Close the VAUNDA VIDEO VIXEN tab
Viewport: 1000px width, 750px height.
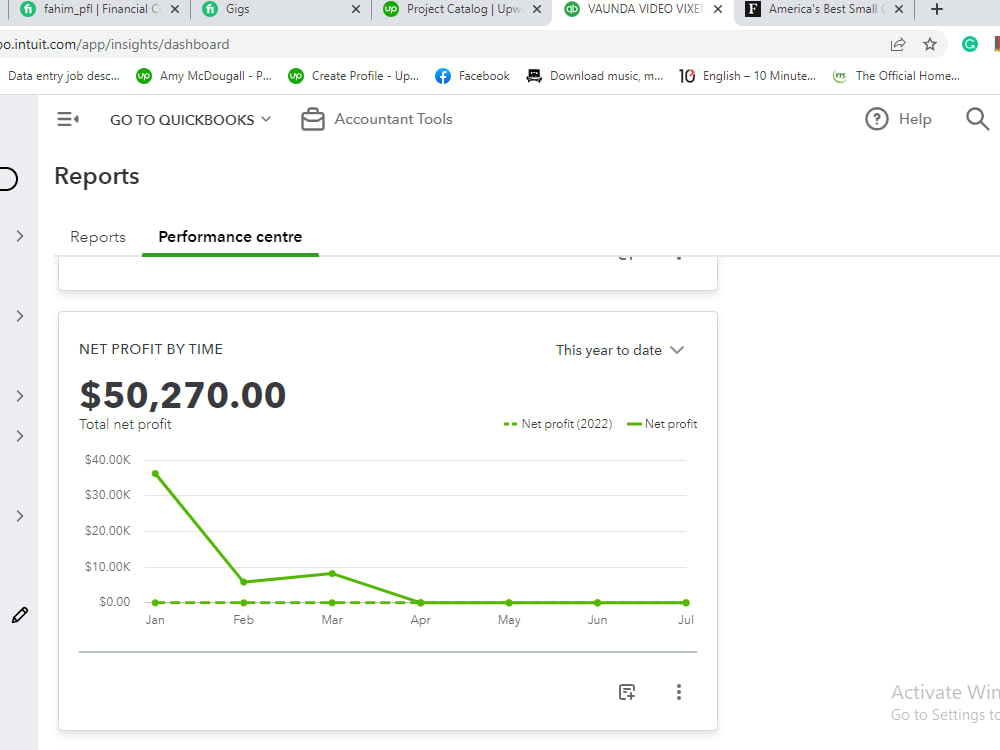717,10
